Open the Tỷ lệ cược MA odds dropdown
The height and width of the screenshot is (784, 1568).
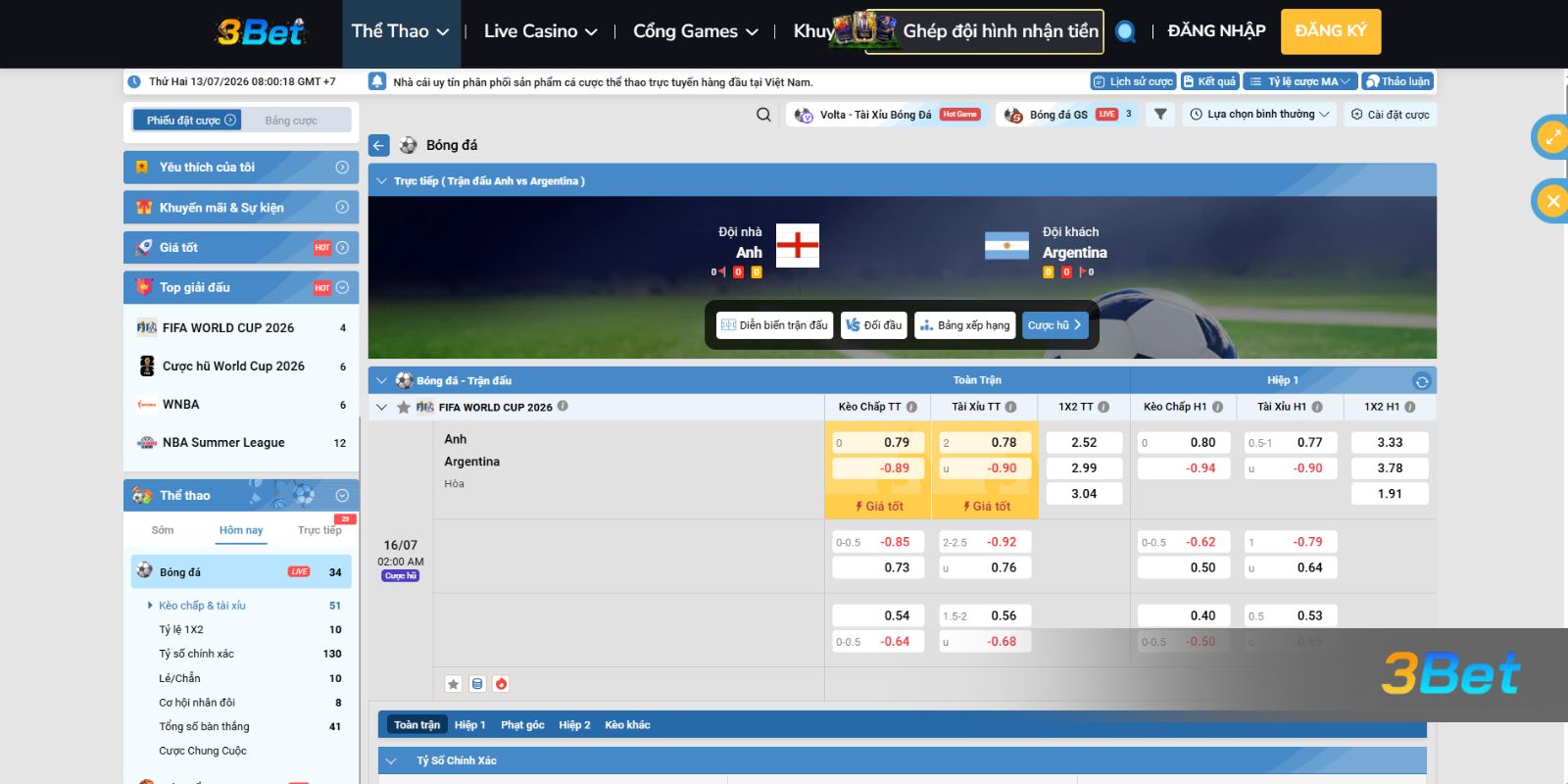(x=1300, y=81)
